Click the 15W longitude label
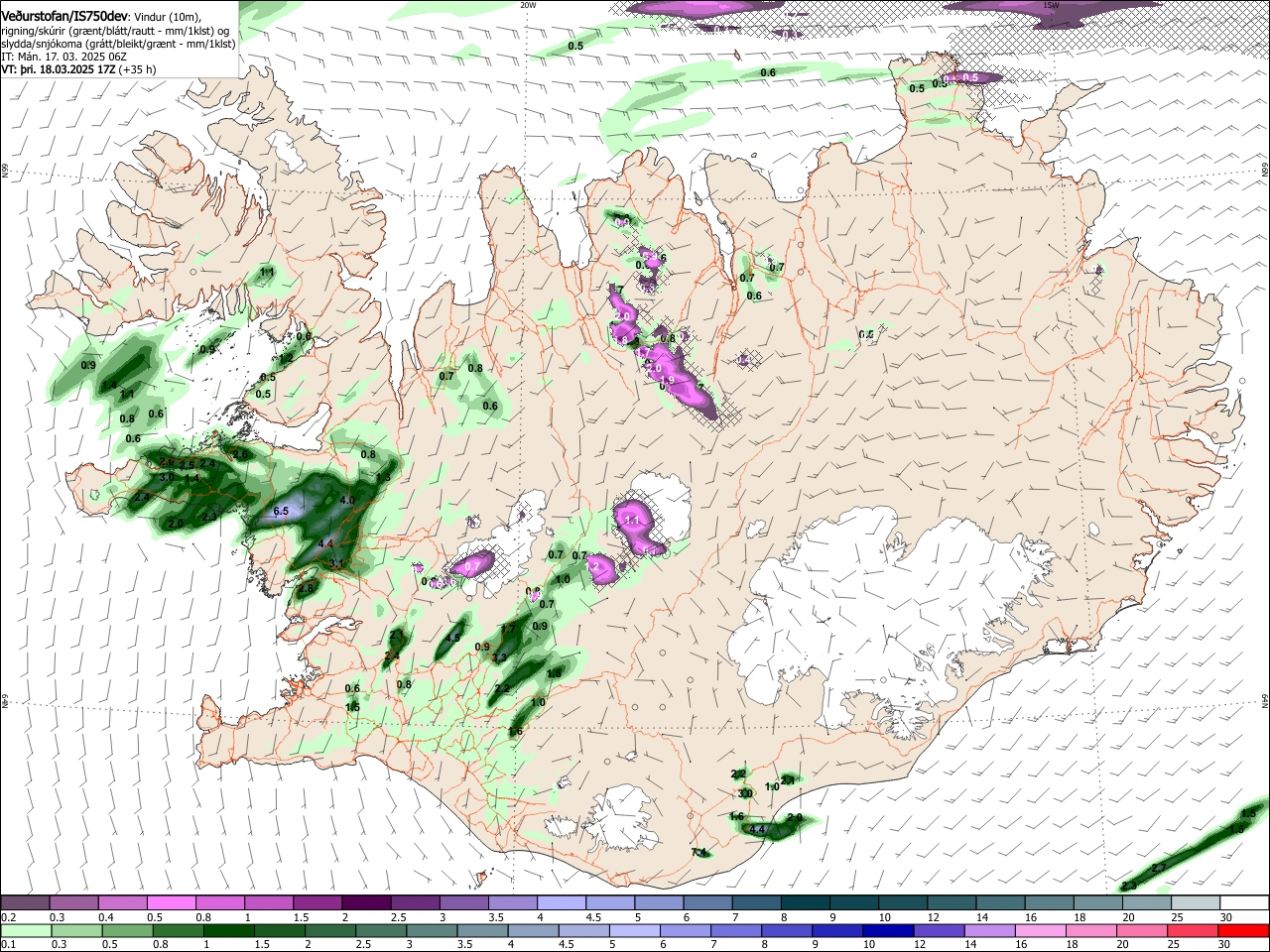1270x952 pixels. tap(1050, 5)
